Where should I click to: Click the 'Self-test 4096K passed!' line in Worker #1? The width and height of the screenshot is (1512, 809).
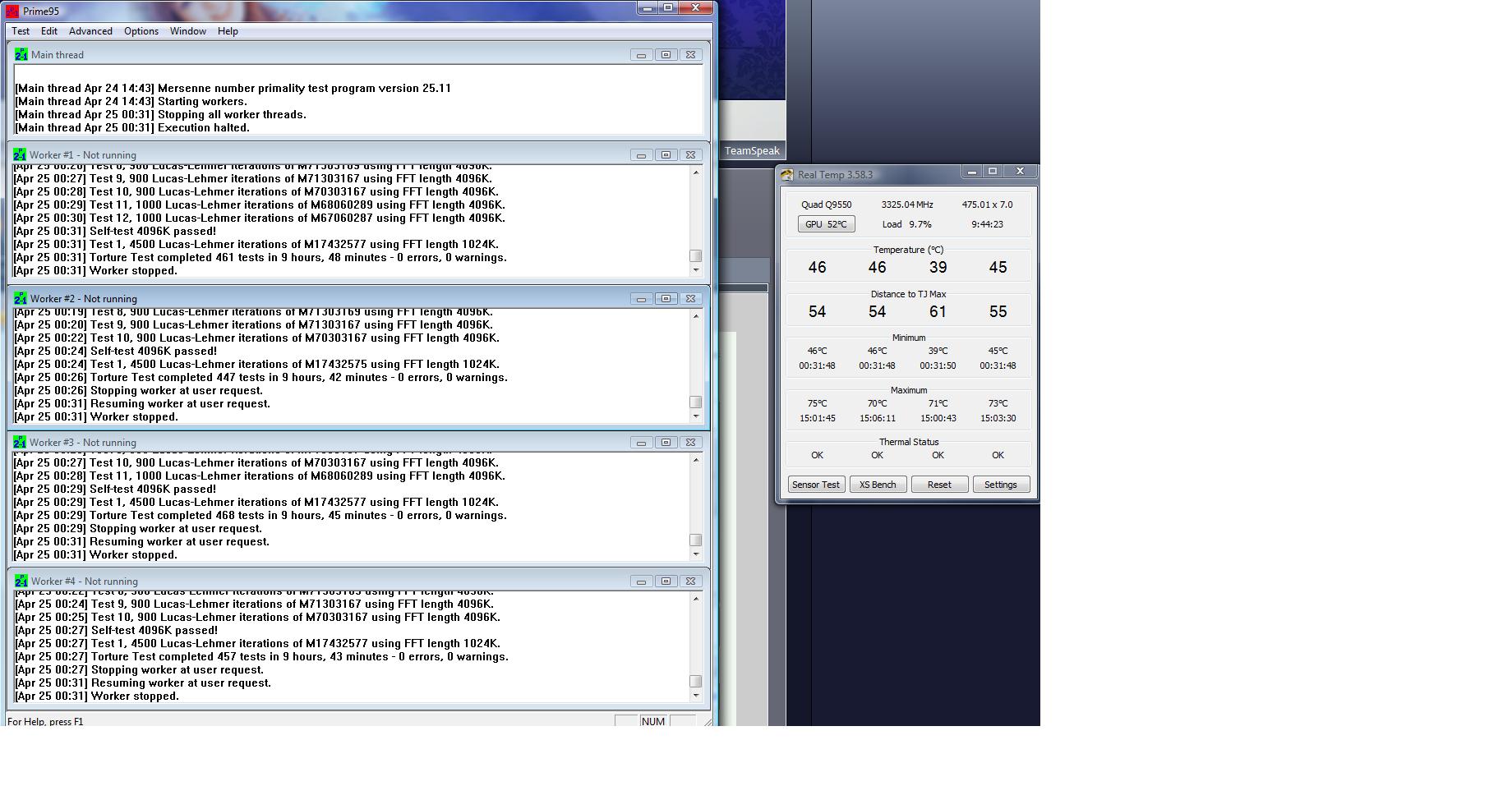click(x=114, y=231)
